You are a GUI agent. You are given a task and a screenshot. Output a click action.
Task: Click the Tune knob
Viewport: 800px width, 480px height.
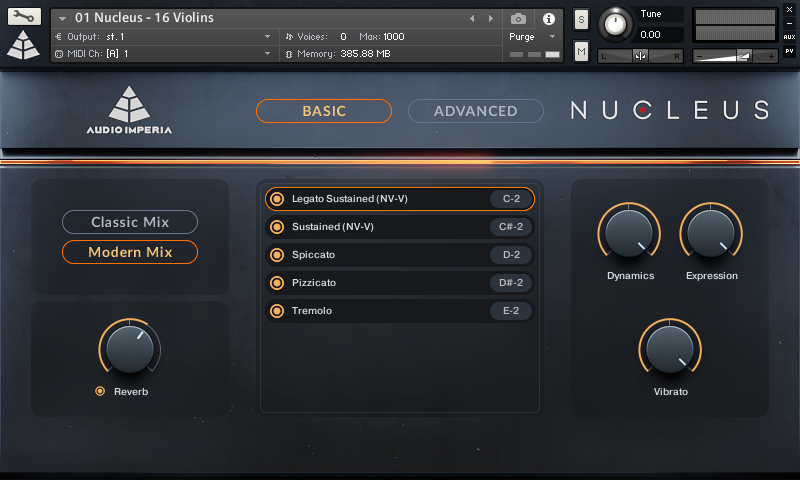(615, 24)
